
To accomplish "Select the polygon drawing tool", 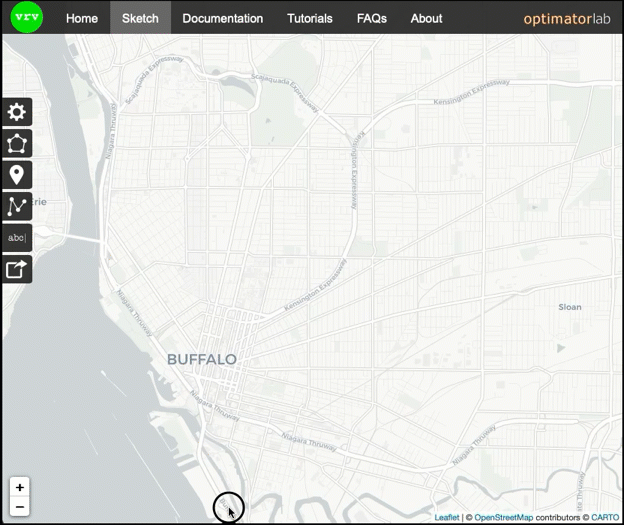I will pyautogui.click(x=17, y=143).
